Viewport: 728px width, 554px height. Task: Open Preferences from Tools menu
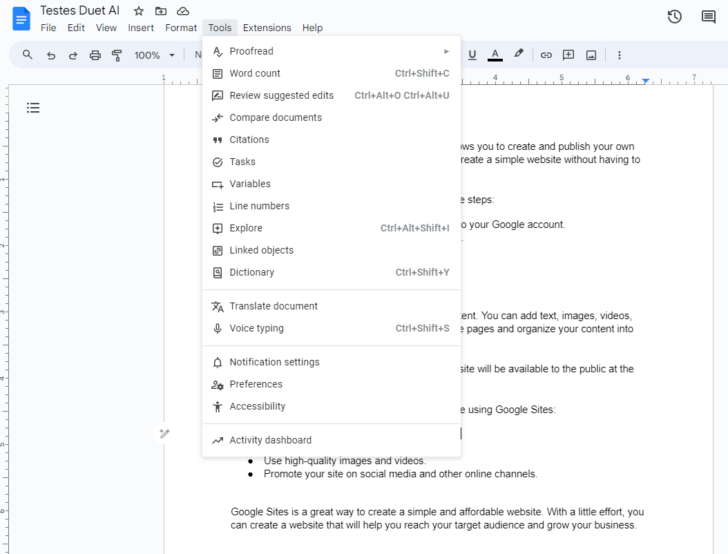[x=332, y=385]
